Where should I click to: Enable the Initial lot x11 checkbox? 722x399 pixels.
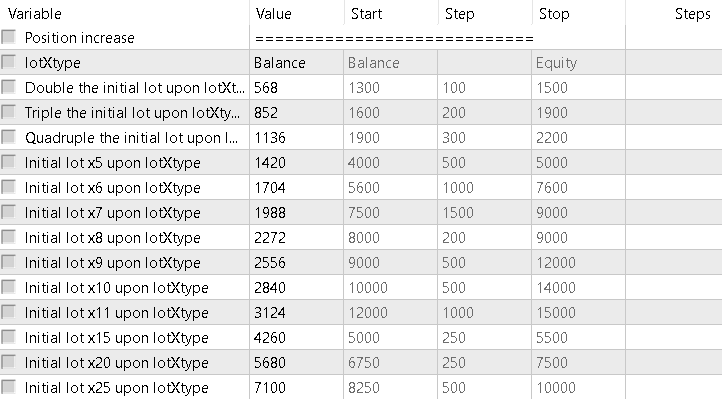pyautogui.click(x=9, y=312)
